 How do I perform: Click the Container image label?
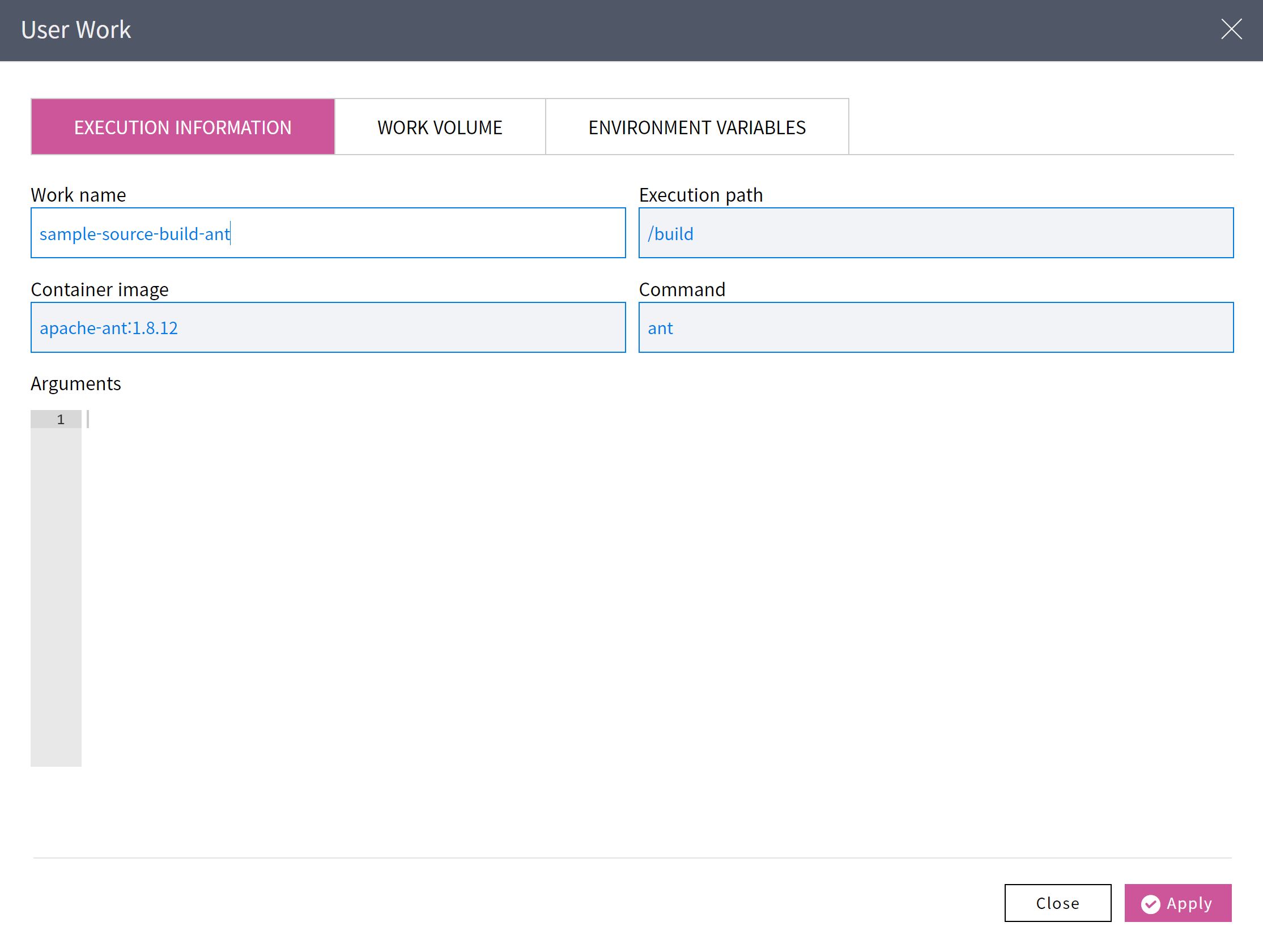99,290
